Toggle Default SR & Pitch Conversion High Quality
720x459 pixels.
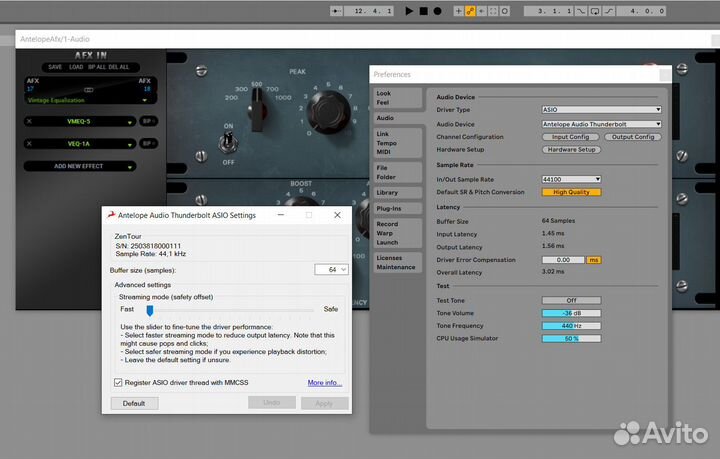coord(572,192)
